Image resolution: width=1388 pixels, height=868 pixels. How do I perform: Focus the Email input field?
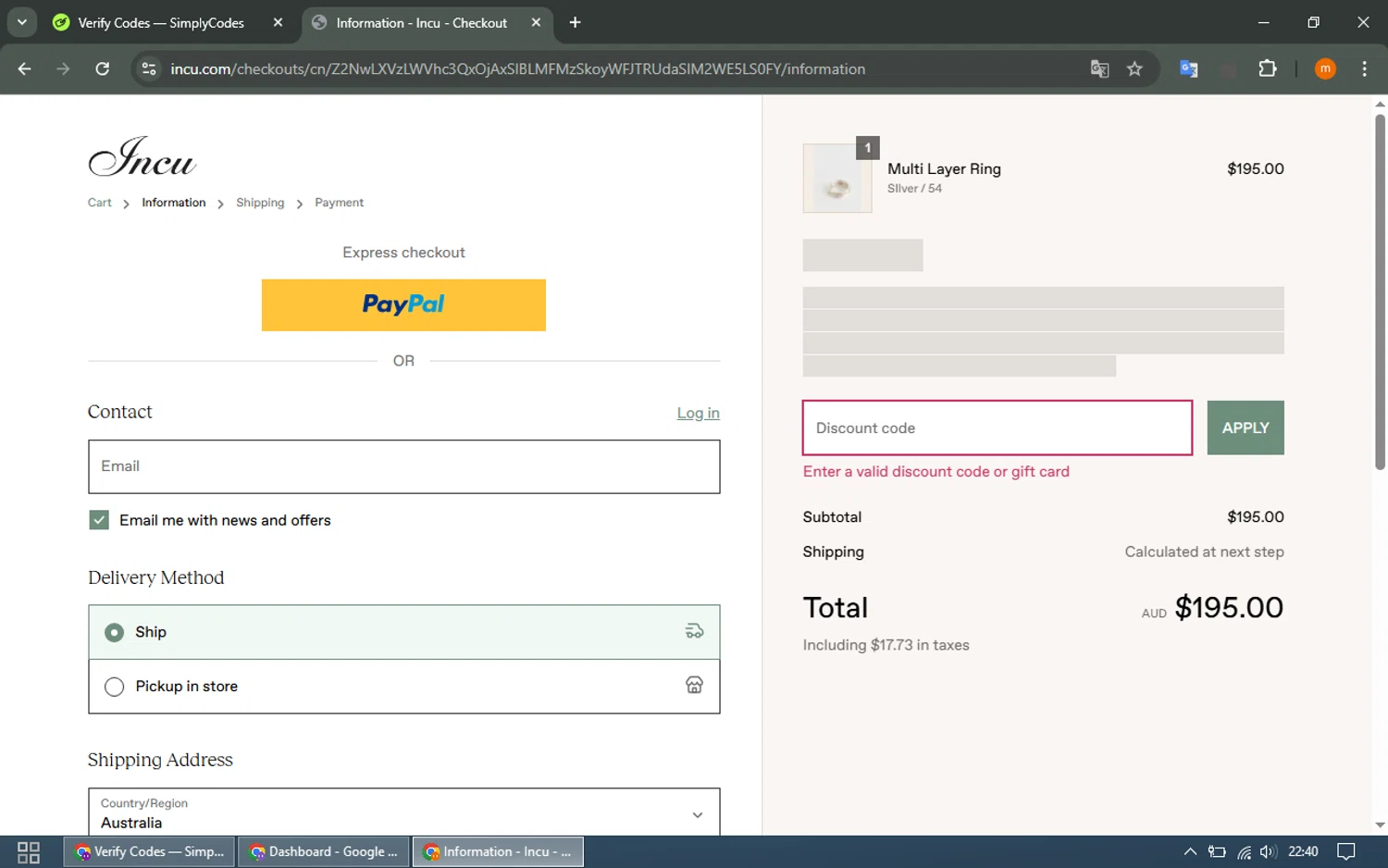click(403, 466)
